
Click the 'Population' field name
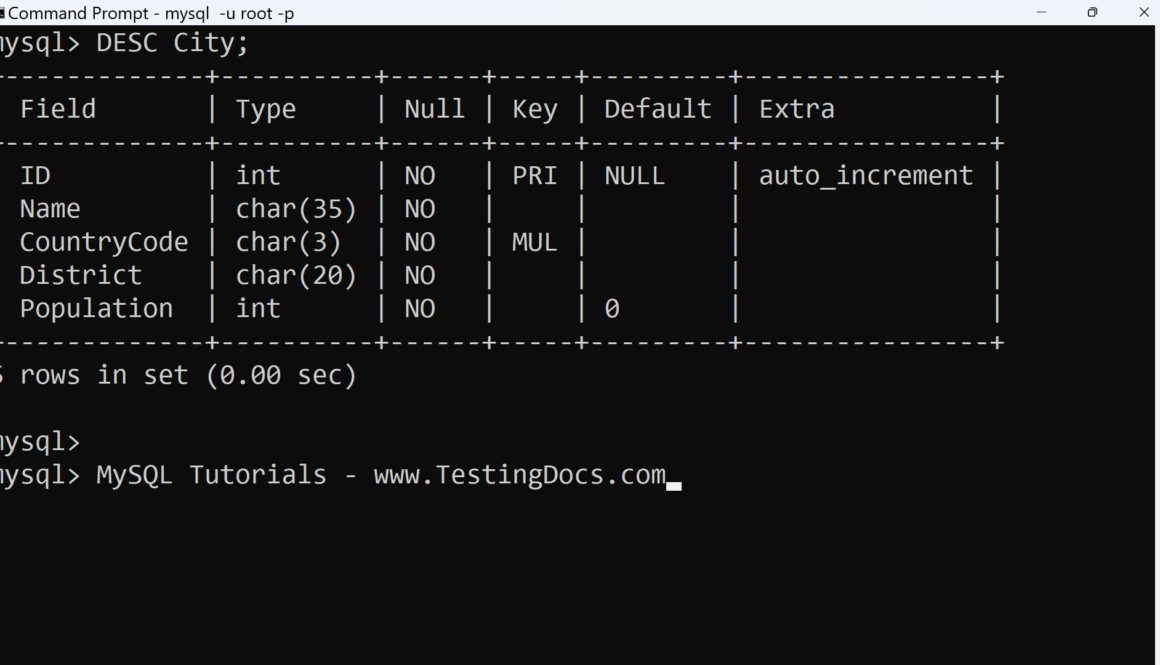pos(96,308)
